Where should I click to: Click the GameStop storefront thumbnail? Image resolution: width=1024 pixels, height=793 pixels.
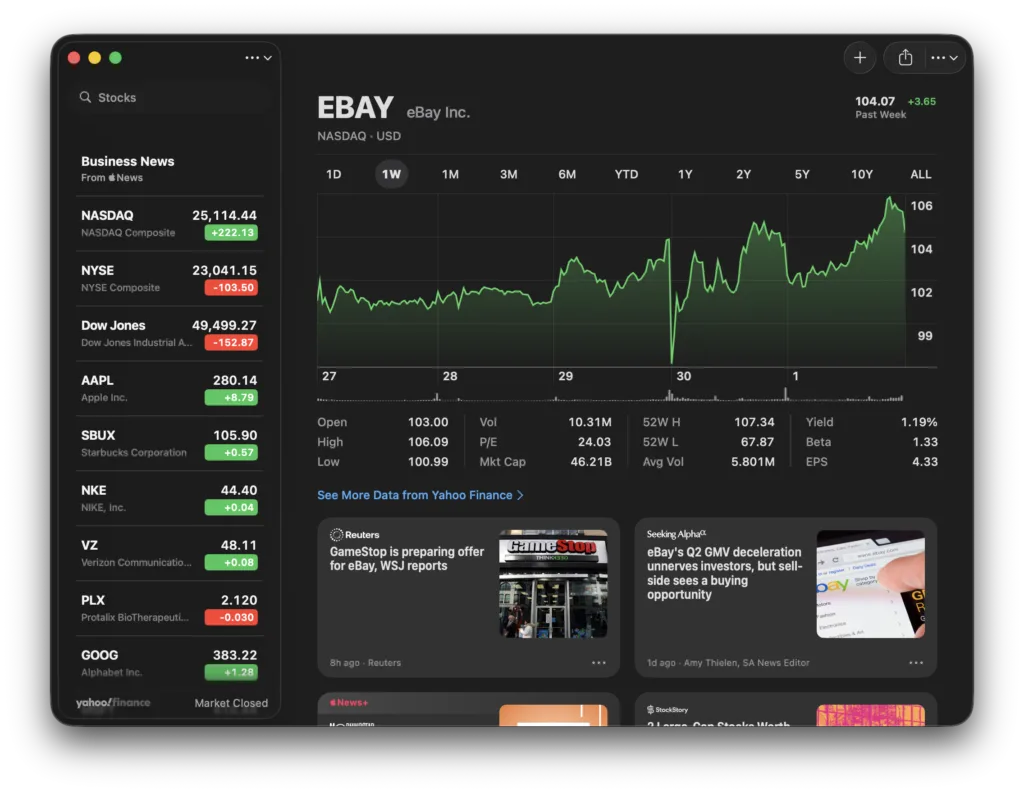[553, 583]
